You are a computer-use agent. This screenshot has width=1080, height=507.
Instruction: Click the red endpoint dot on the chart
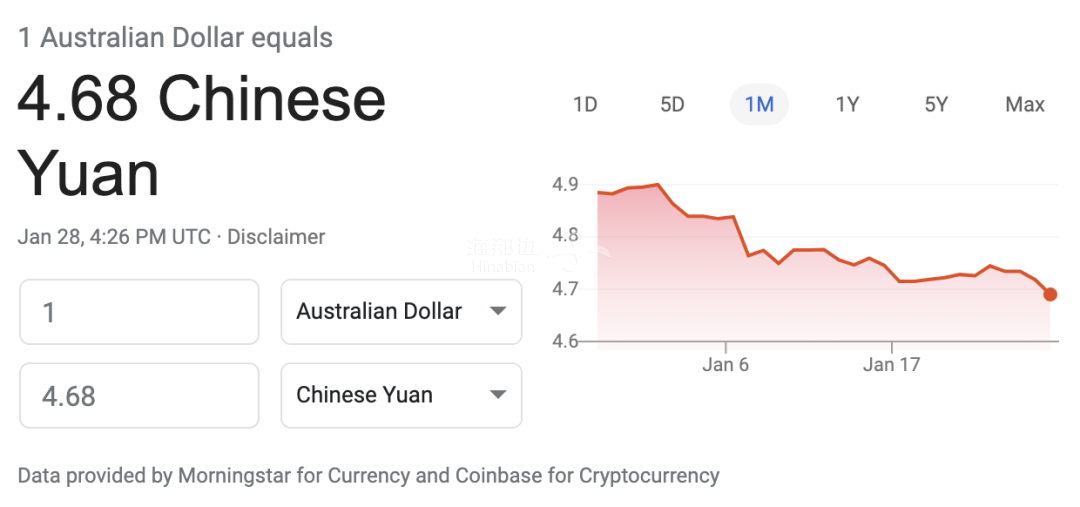(1050, 294)
